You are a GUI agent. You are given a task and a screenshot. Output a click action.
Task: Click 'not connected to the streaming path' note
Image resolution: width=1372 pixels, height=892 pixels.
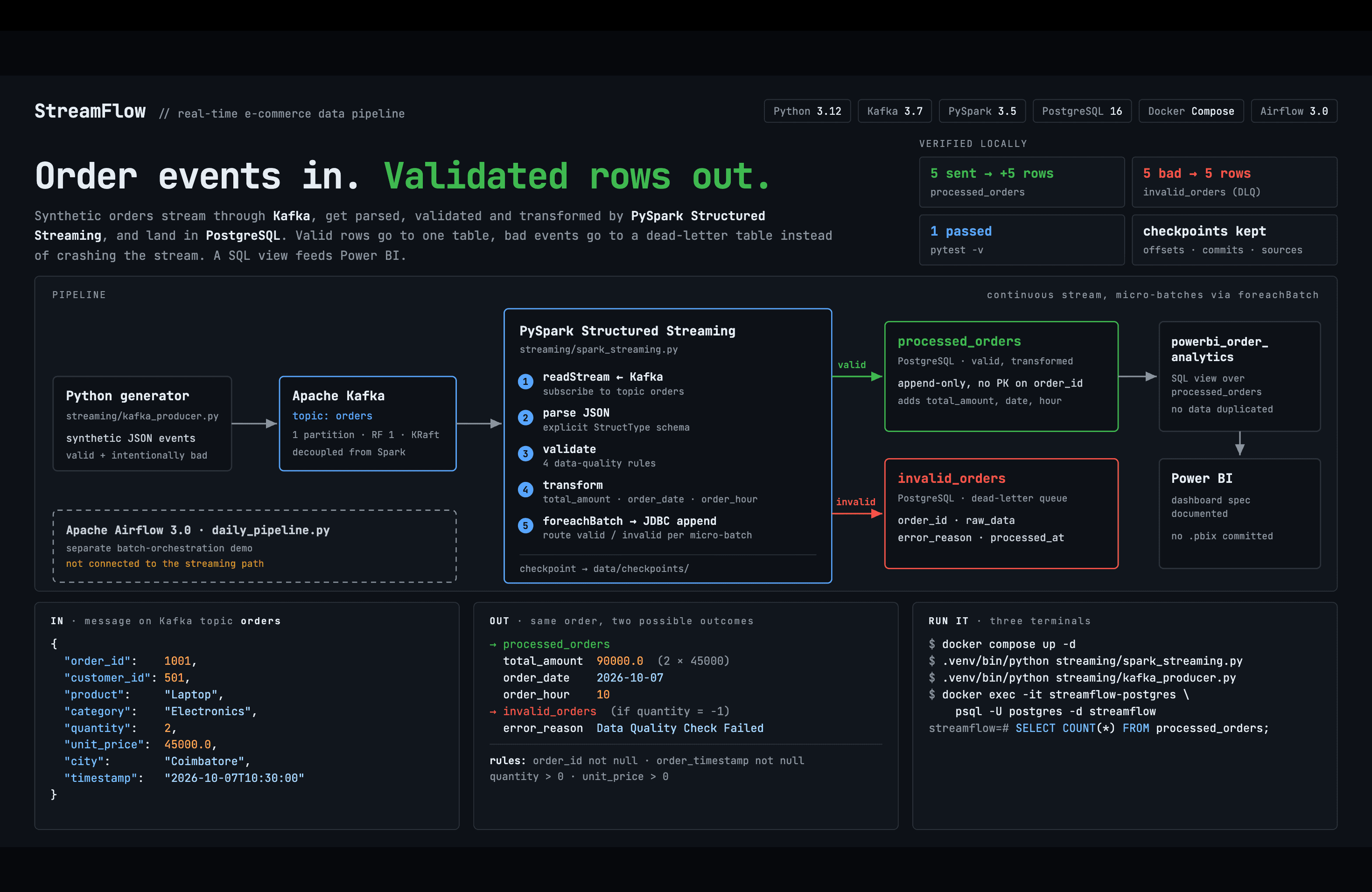pos(165,564)
